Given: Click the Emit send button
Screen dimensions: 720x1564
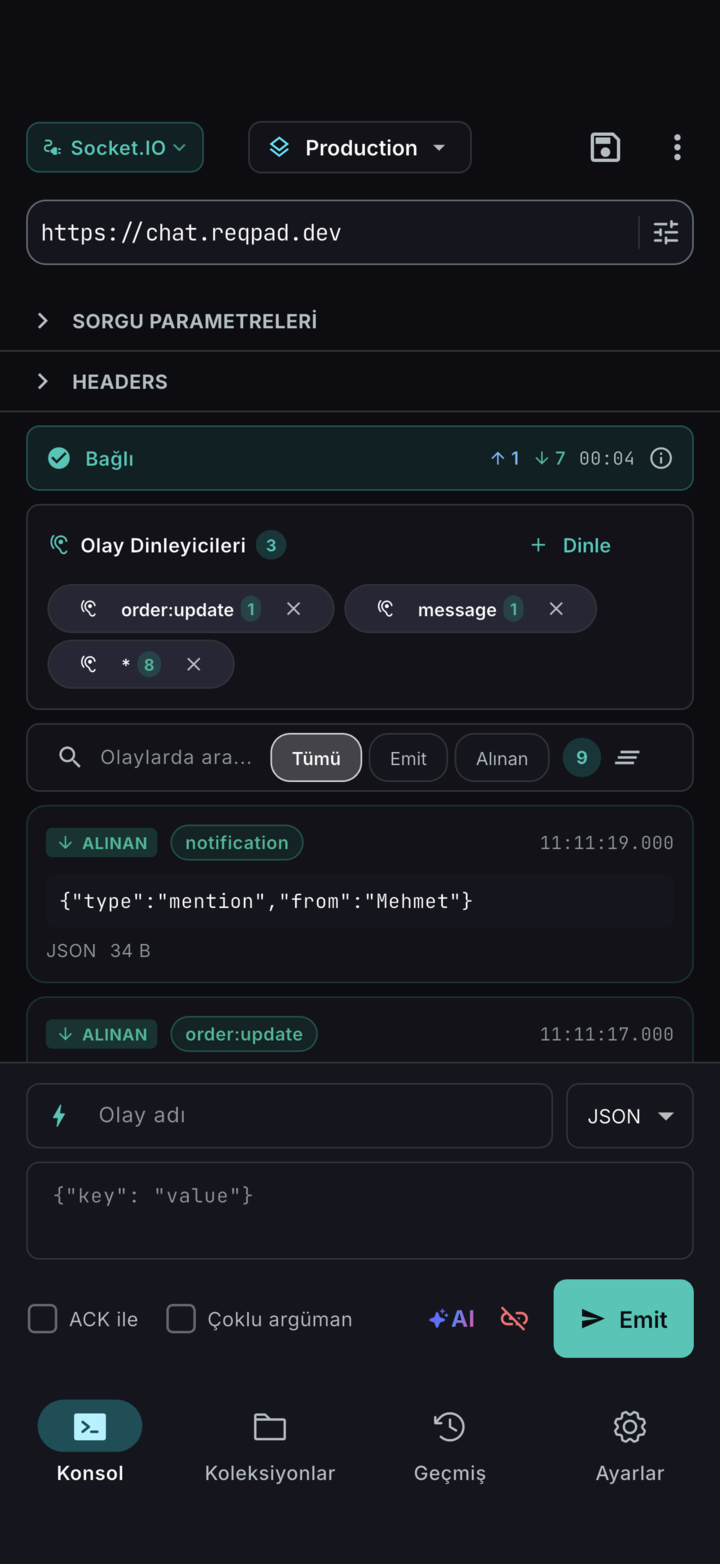Looking at the screenshot, I should [623, 1319].
